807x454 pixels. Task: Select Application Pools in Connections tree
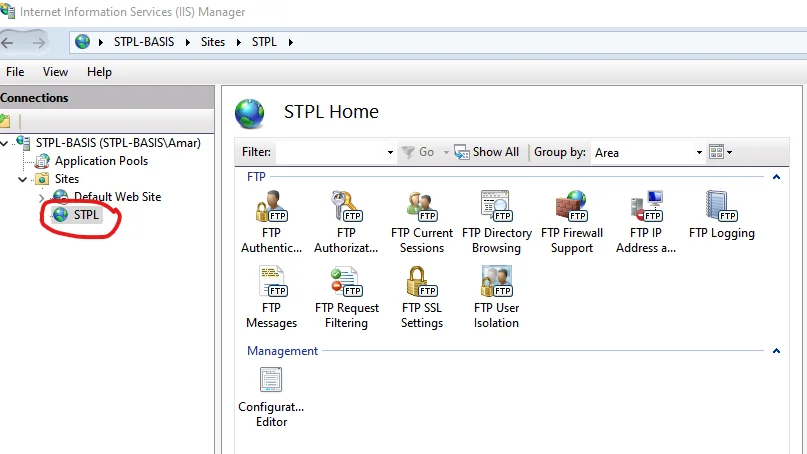(101, 161)
